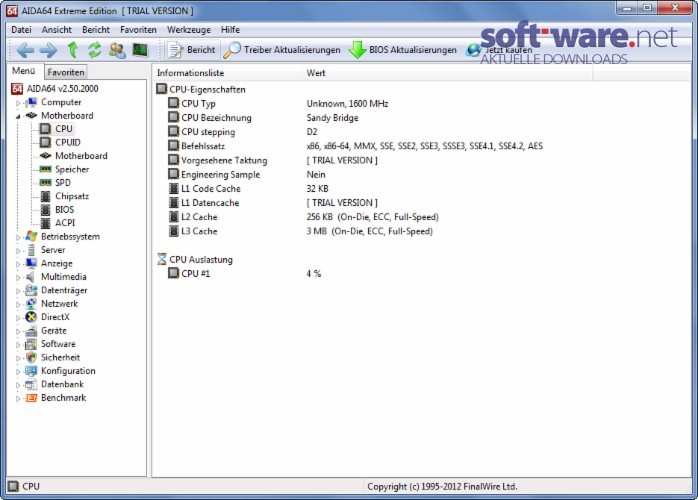
Task: Open the Ansicht menu
Action: coord(57,30)
